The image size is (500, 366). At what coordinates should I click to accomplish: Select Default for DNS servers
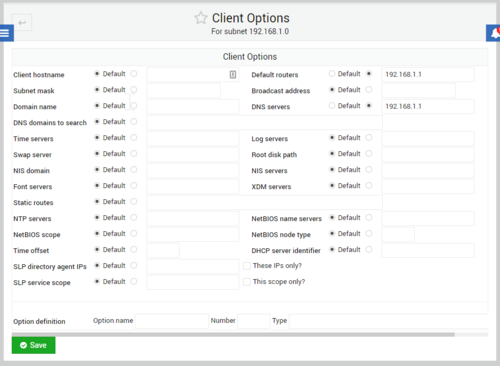(x=332, y=105)
